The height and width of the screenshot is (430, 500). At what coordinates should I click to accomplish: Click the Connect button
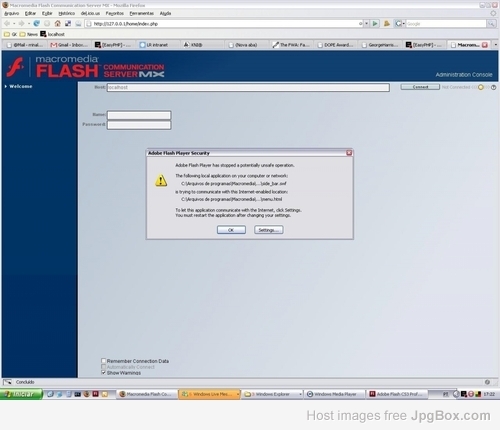pyautogui.click(x=420, y=87)
